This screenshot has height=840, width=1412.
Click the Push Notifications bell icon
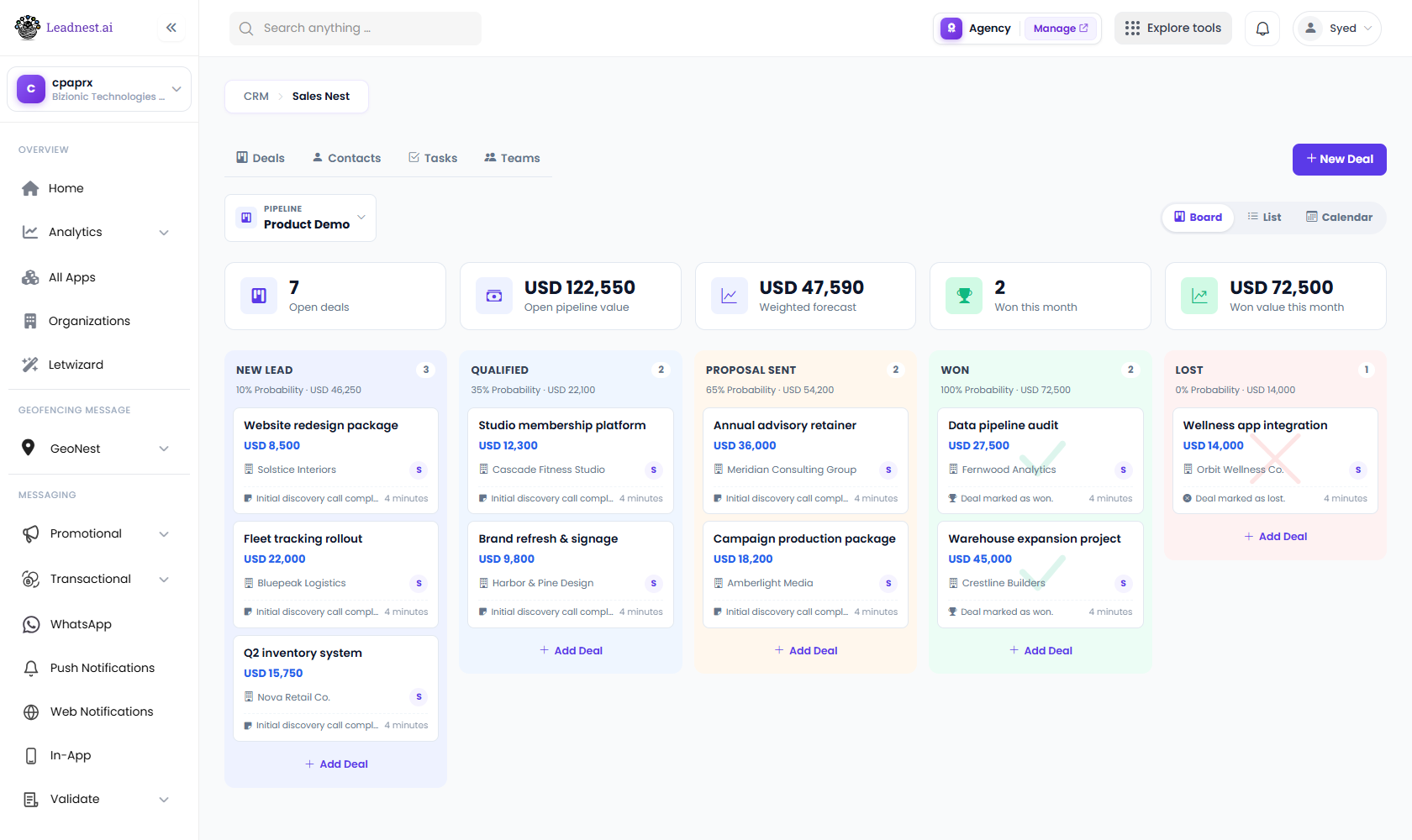click(31, 668)
